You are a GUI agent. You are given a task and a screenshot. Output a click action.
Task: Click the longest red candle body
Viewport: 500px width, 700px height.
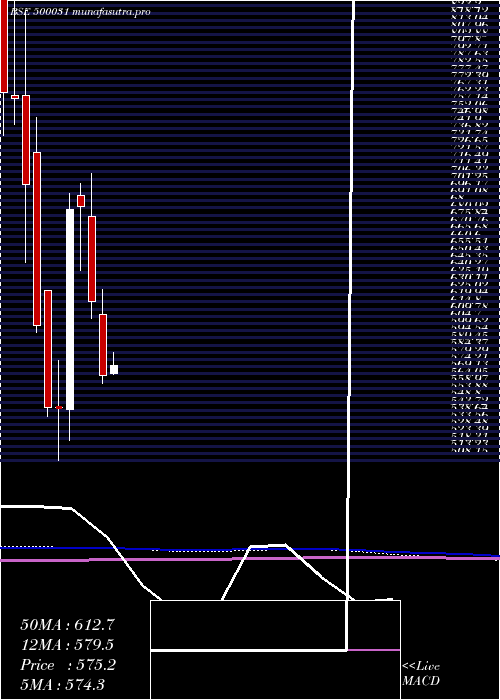point(37,239)
